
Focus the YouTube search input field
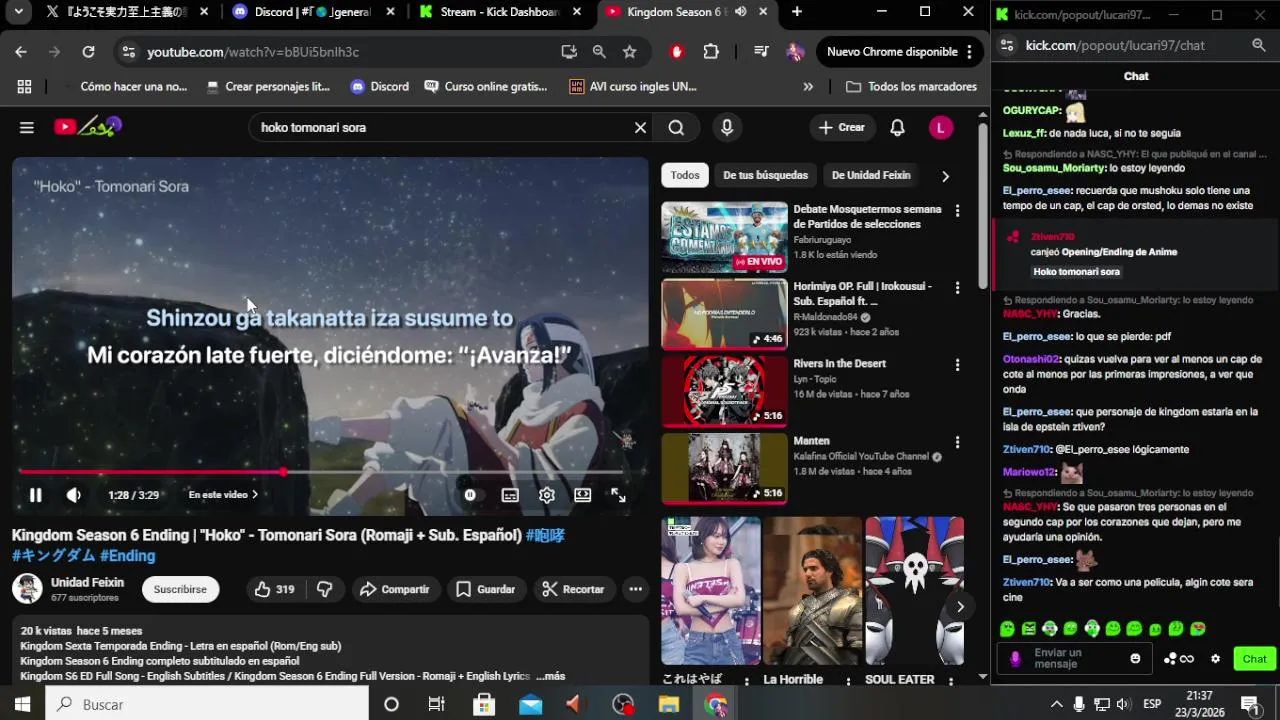(440, 127)
